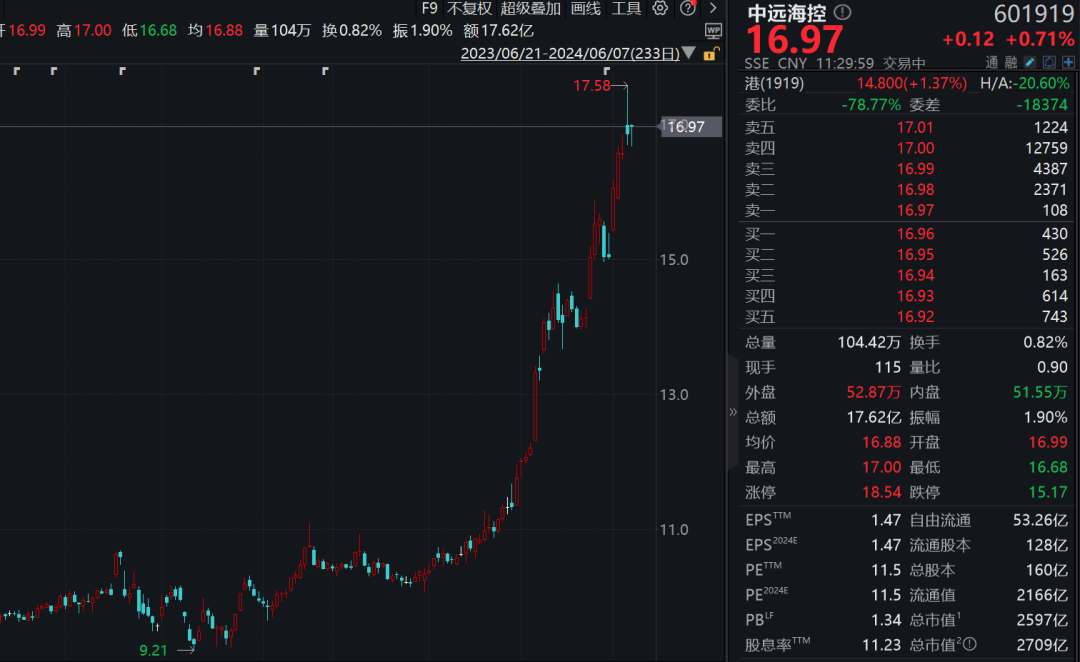The height and width of the screenshot is (662, 1080).
Task: Select the 画线 drawing tool button
Action: (x=585, y=8)
